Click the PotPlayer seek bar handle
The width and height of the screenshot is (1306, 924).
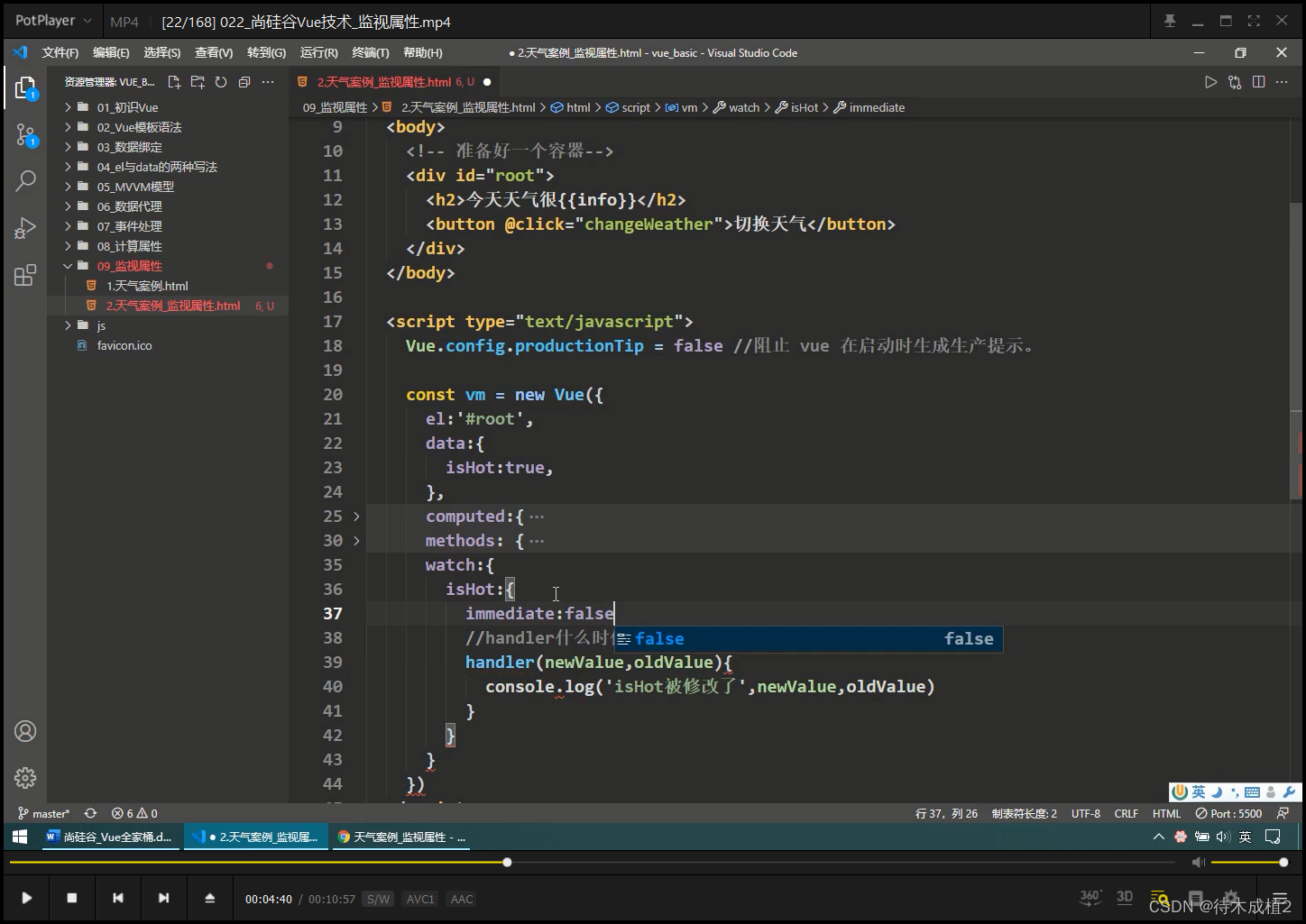[507, 863]
